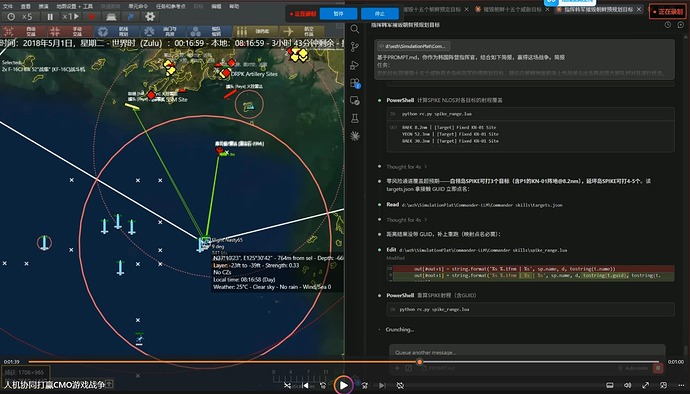Open source control icon in sidebar

point(355,47)
